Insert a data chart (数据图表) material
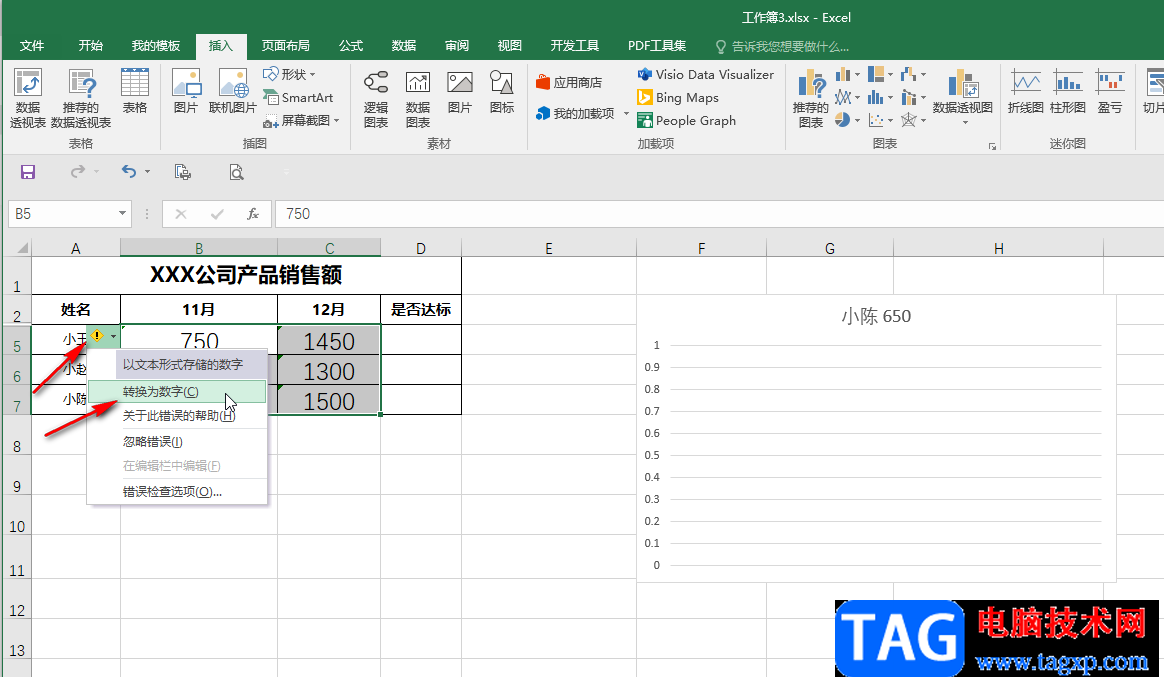This screenshot has height=677, width=1164. pyautogui.click(x=418, y=99)
